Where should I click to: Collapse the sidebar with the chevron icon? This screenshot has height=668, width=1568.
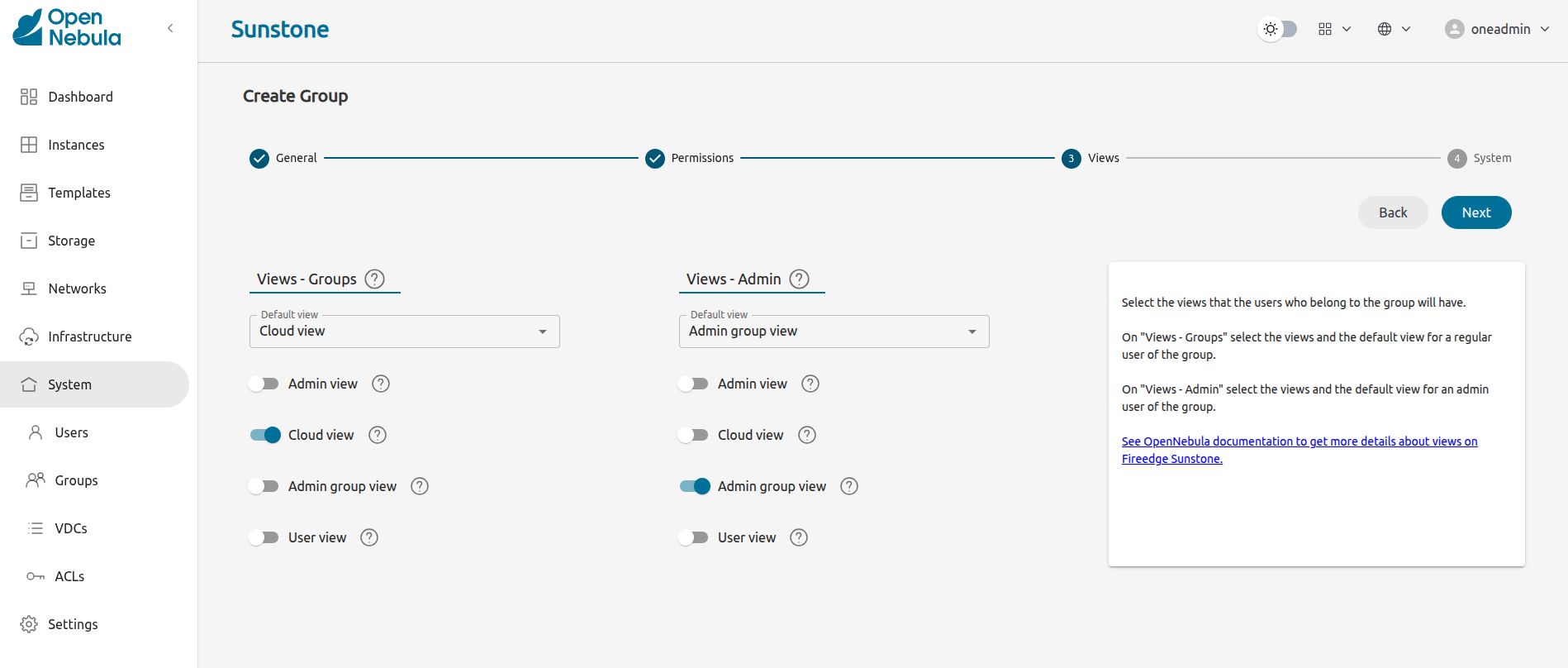(x=170, y=28)
